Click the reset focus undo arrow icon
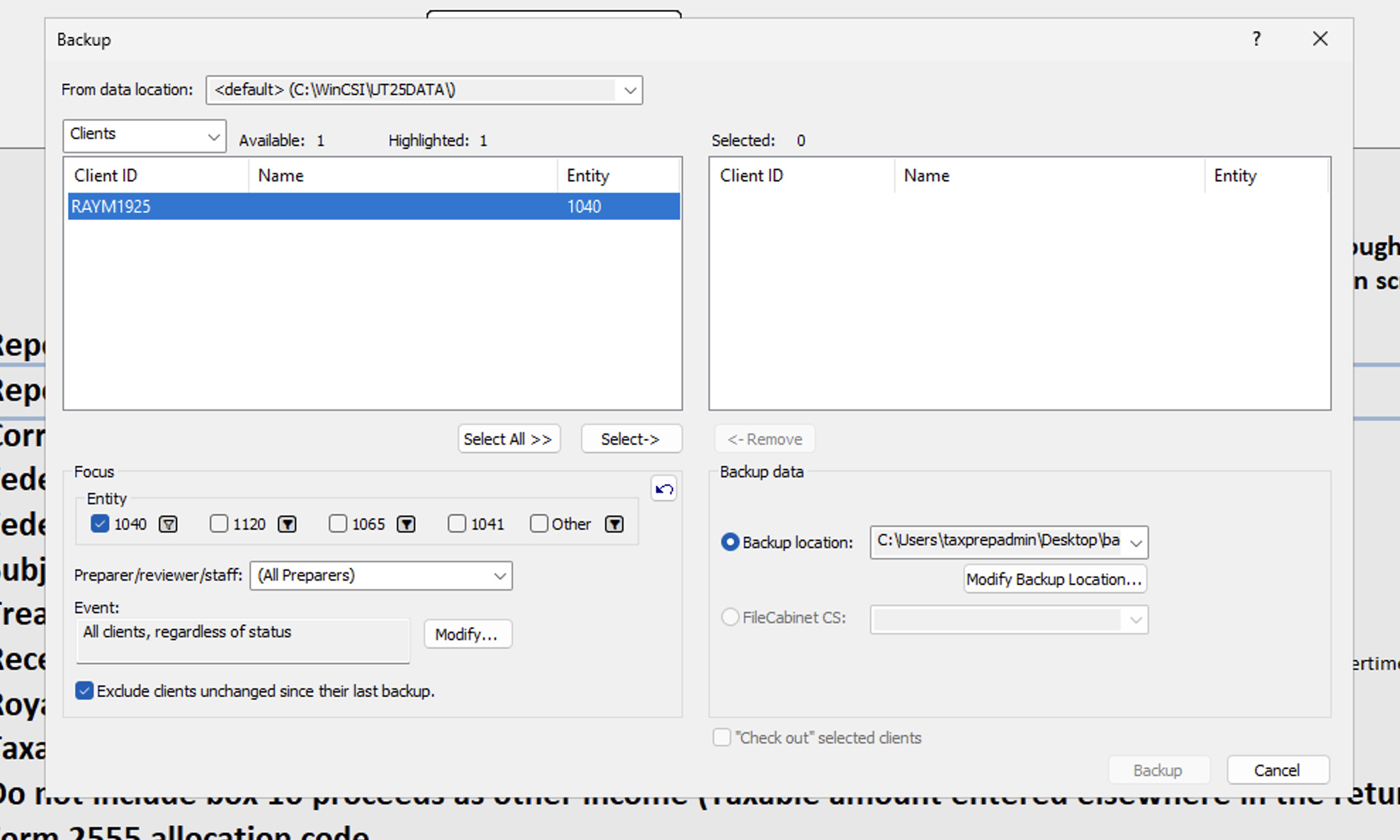Image resolution: width=1400 pixels, height=840 pixels. click(664, 489)
